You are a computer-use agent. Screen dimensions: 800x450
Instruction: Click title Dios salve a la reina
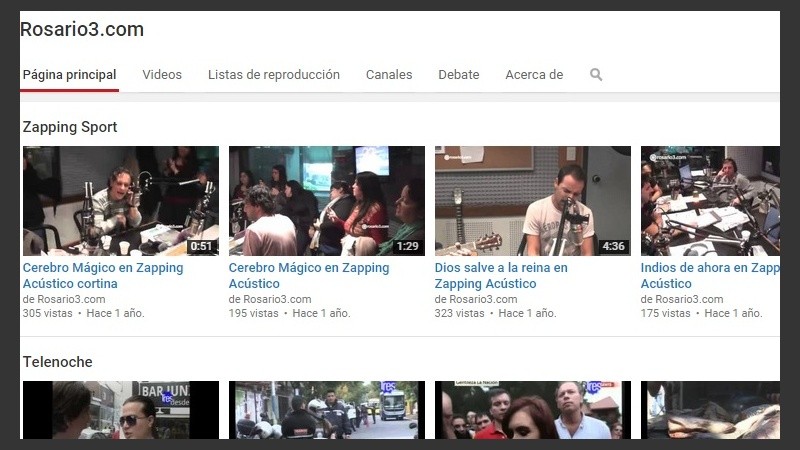point(500,276)
